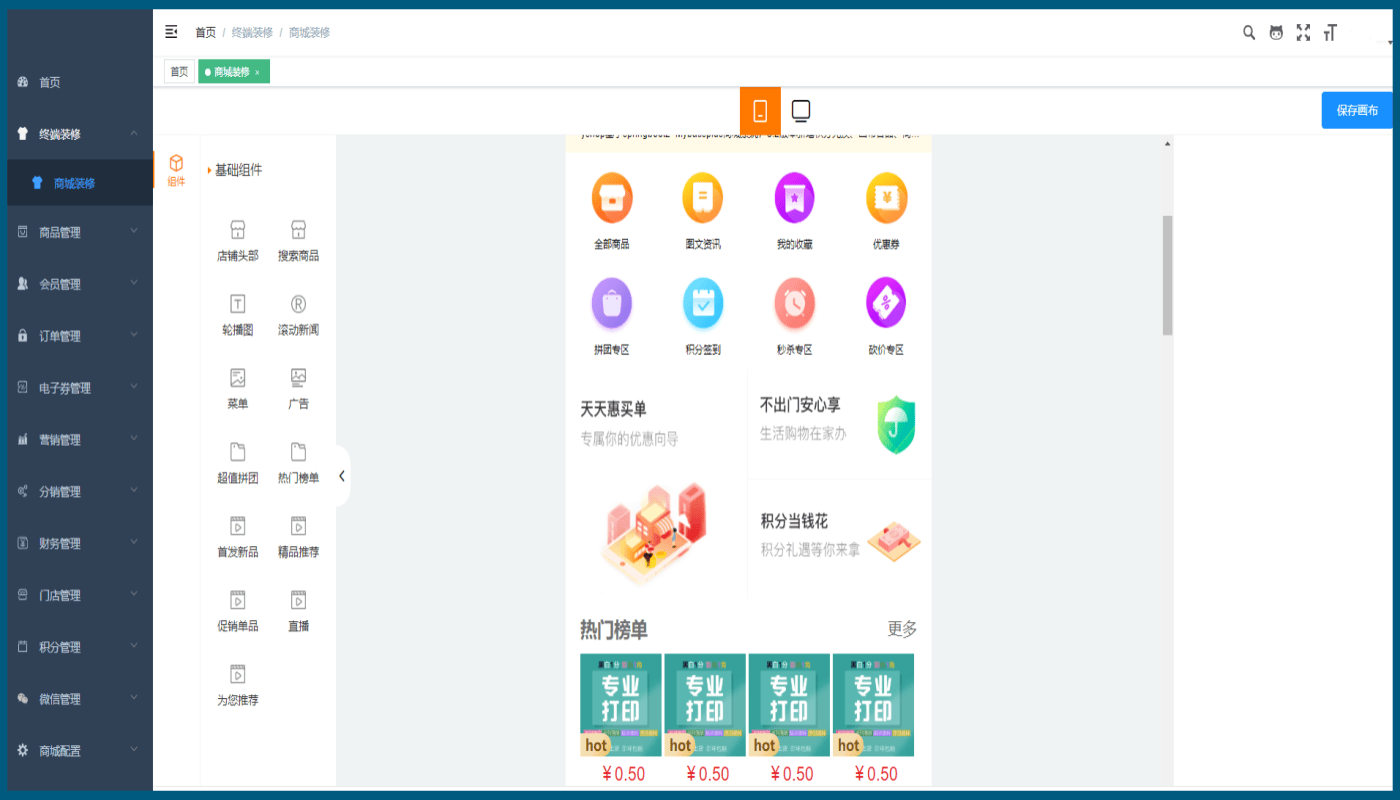Click the font size icon top right
Viewport: 1400px width, 800px height.
1331,32
